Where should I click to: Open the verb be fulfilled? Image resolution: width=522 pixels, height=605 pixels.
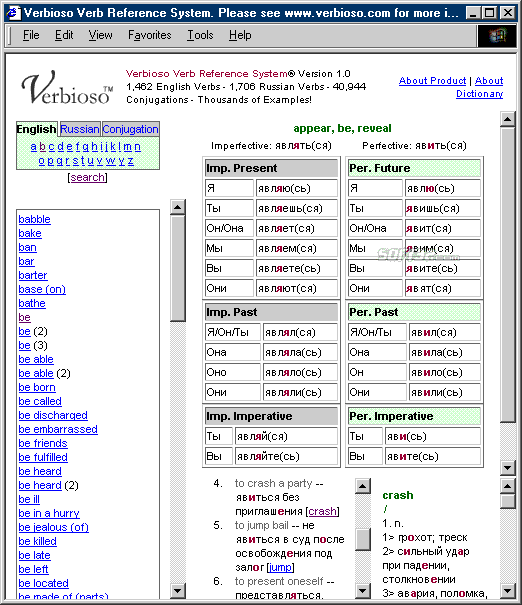(x=43, y=457)
